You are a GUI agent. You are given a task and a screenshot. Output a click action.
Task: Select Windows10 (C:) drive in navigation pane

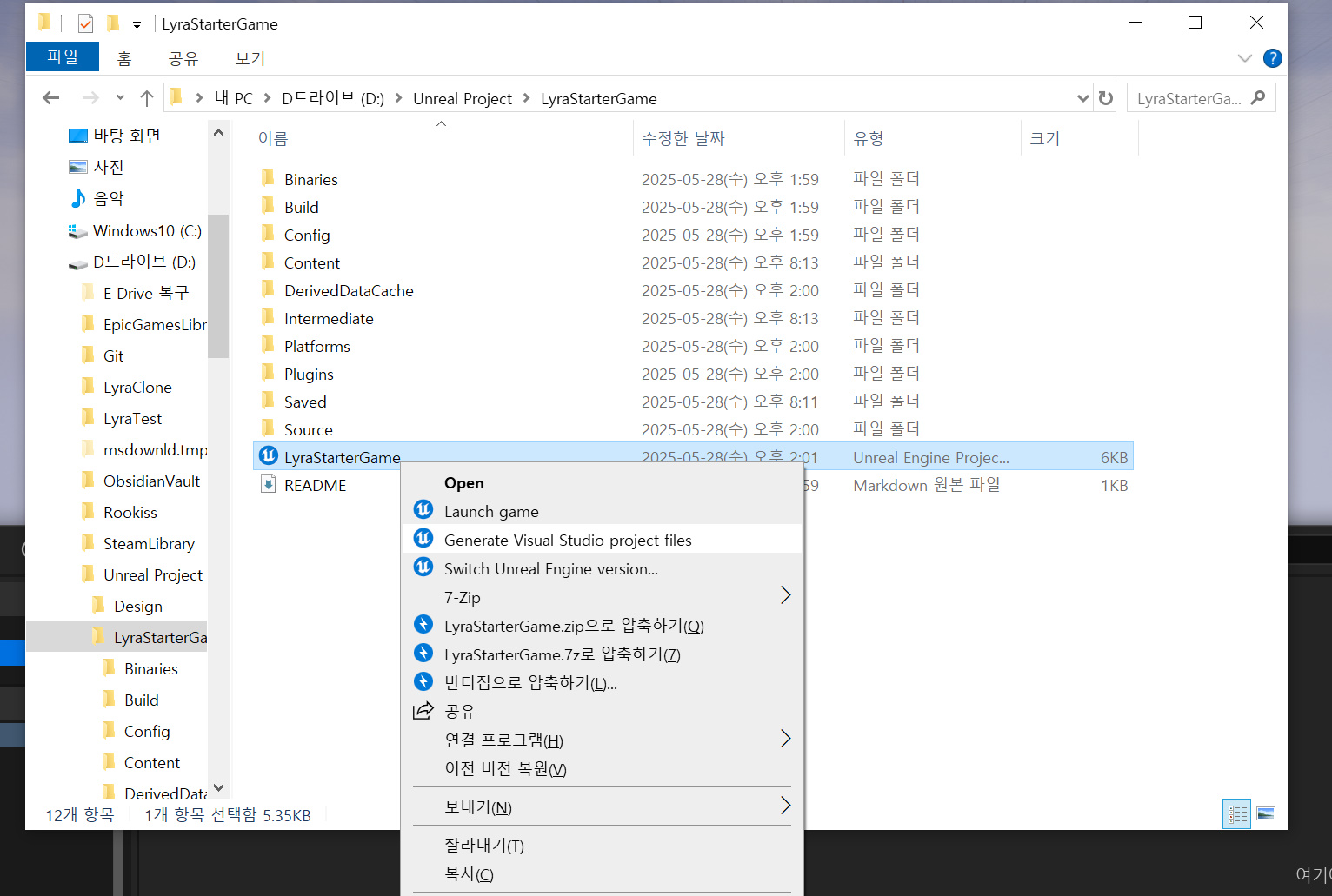(x=135, y=230)
